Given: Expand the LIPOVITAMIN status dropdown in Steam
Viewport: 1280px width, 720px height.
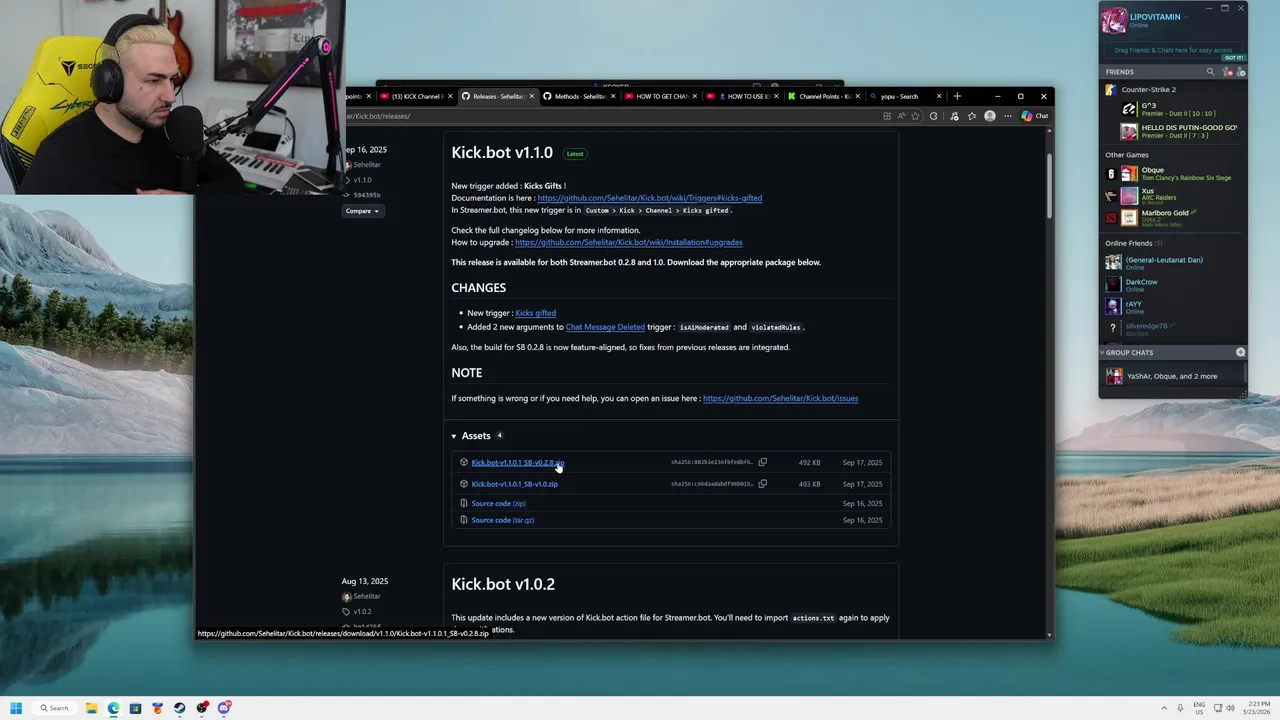Looking at the screenshot, I should click(1186, 17).
